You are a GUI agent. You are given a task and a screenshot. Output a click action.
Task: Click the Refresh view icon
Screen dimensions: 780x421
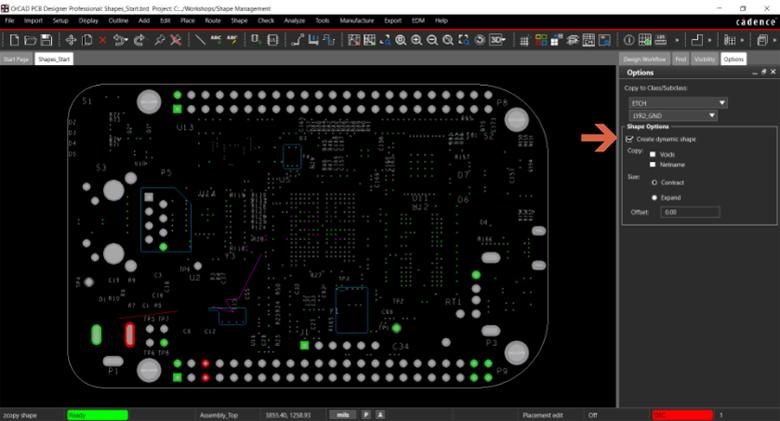coord(480,40)
